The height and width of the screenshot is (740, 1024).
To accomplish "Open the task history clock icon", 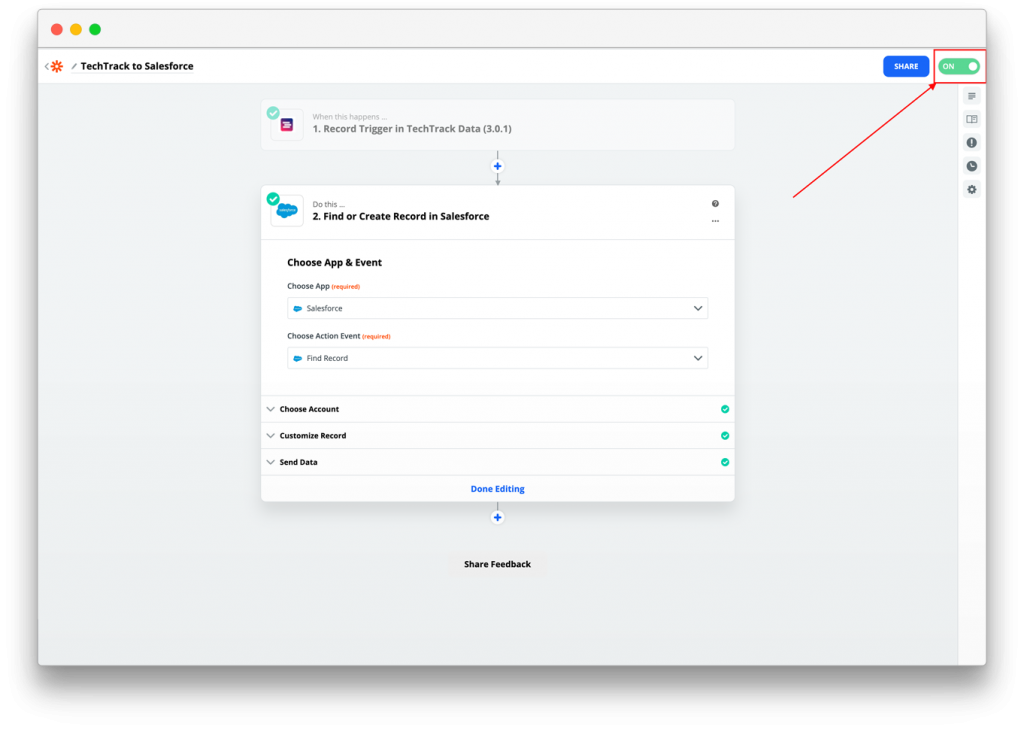I will click(x=972, y=166).
